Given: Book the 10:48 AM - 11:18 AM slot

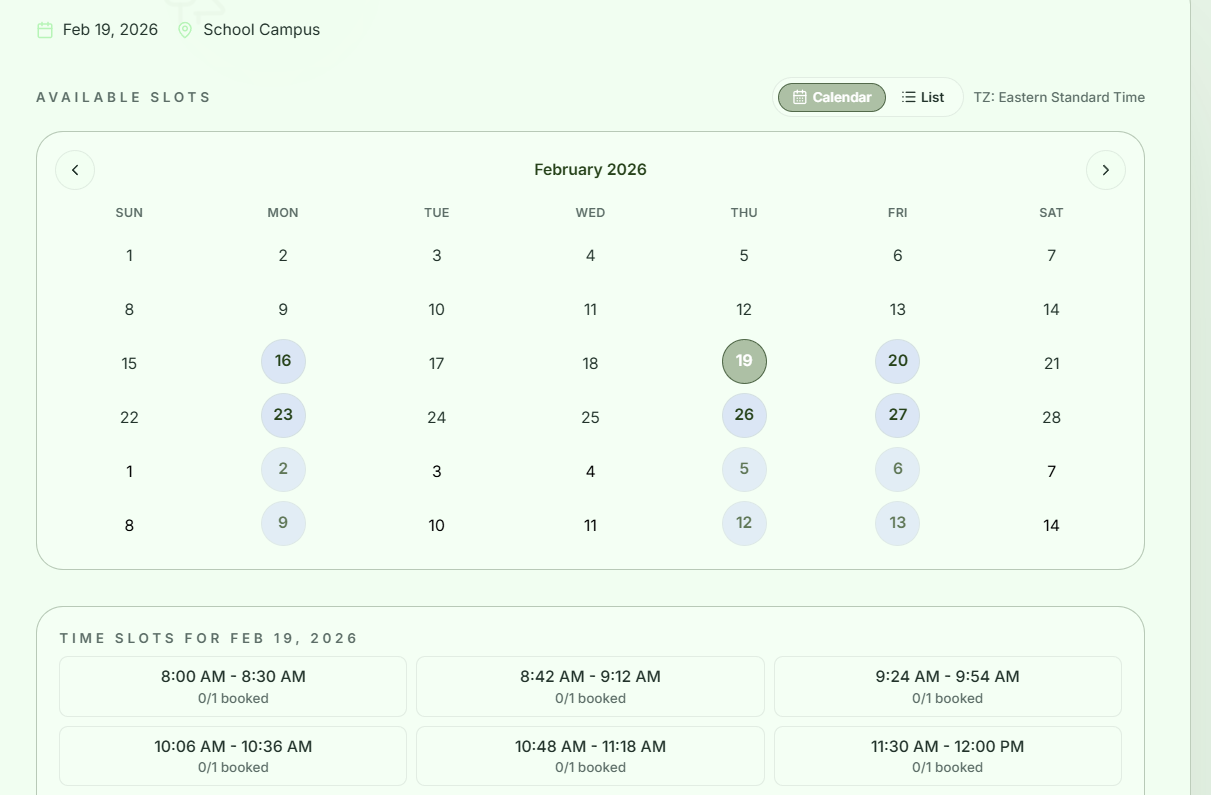Looking at the screenshot, I should coord(590,756).
